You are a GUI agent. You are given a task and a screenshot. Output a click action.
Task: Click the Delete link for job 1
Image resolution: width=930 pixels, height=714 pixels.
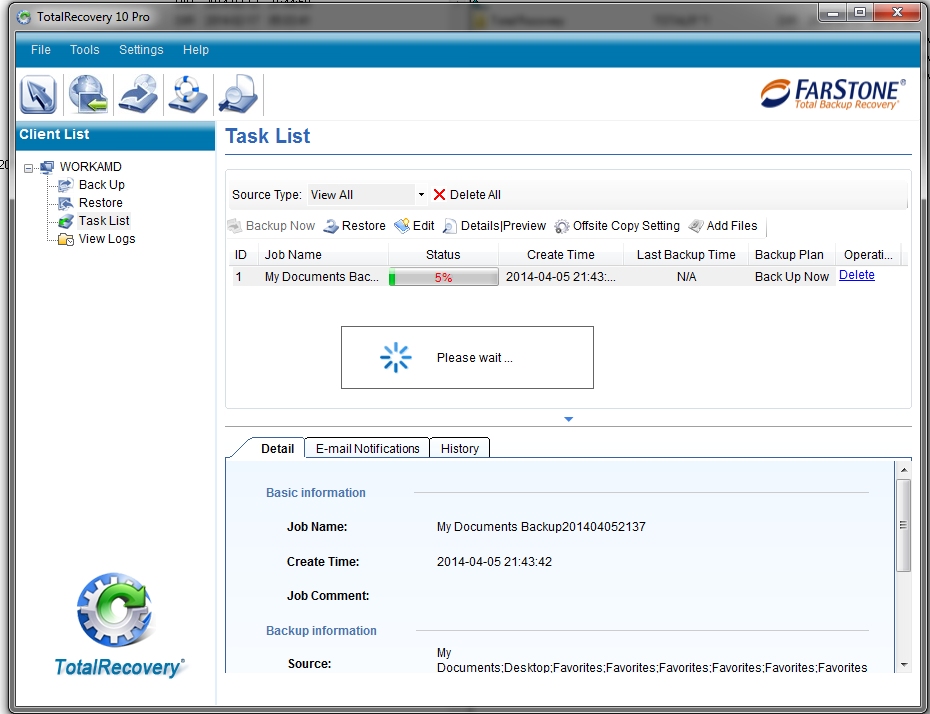pos(856,276)
